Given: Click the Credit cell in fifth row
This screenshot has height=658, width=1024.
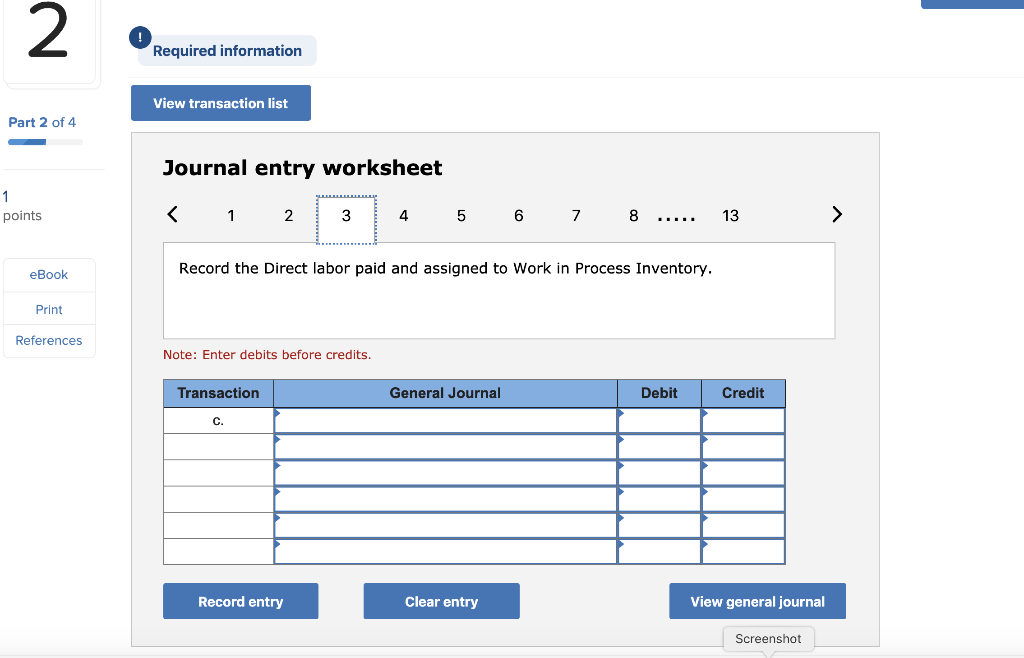Looking at the screenshot, I should (x=743, y=525).
